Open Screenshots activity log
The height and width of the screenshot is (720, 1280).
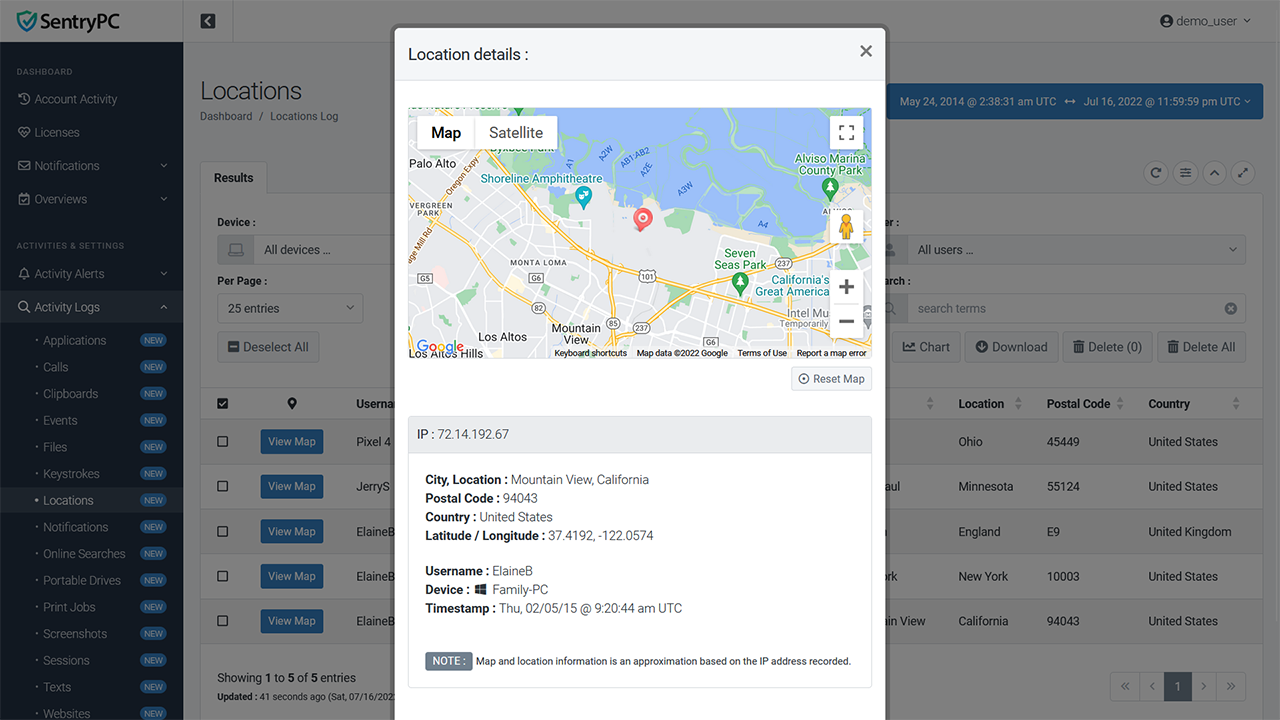point(91,634)
